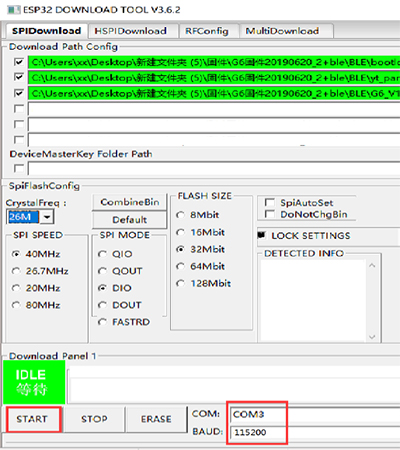
Task: Click the START download button
Action: [x=33, y=419]
